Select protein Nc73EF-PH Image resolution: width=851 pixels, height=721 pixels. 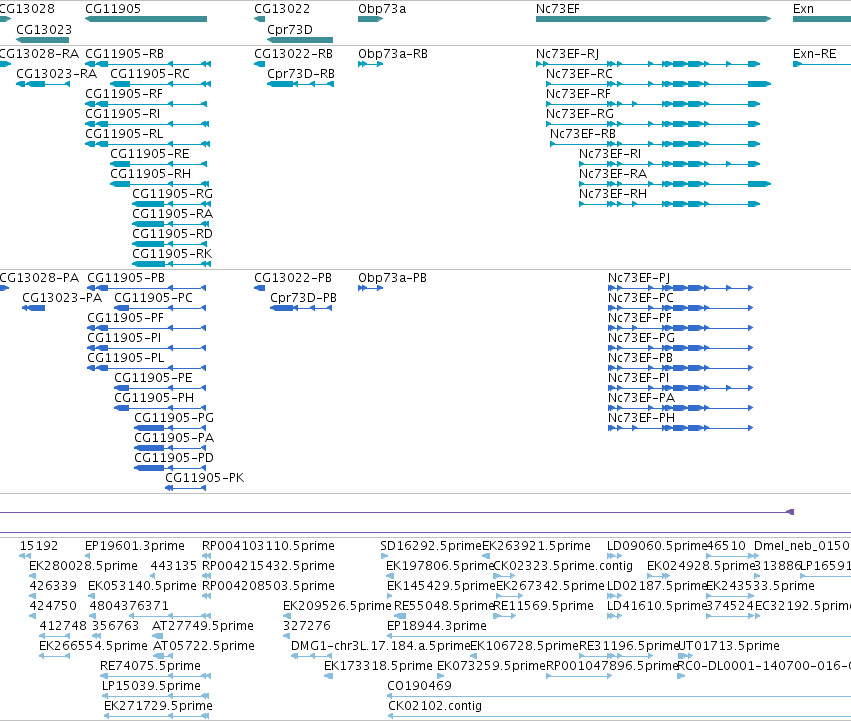pos(681,428)
